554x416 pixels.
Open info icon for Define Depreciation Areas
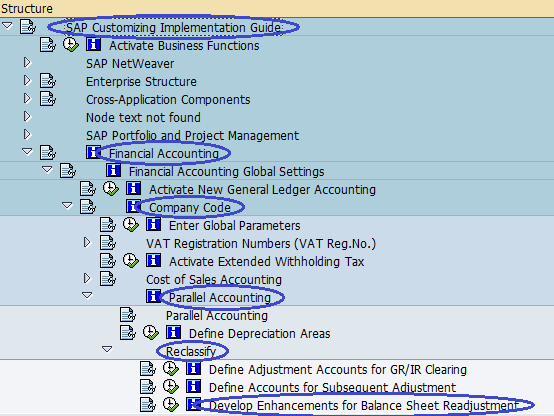coord(173,333)
